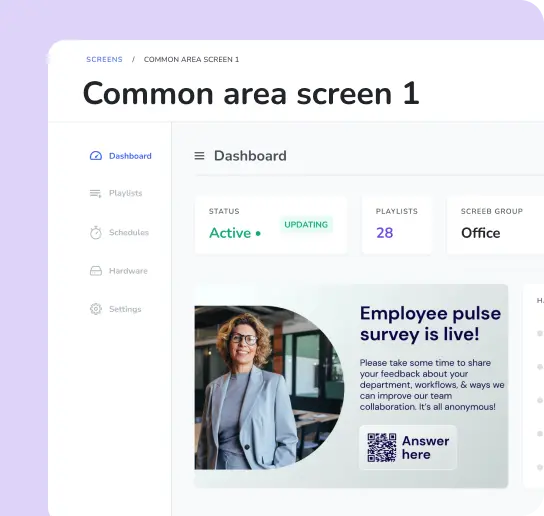544x516 pixels.
Task: Click the Settings gear icon
Action: 96,309
